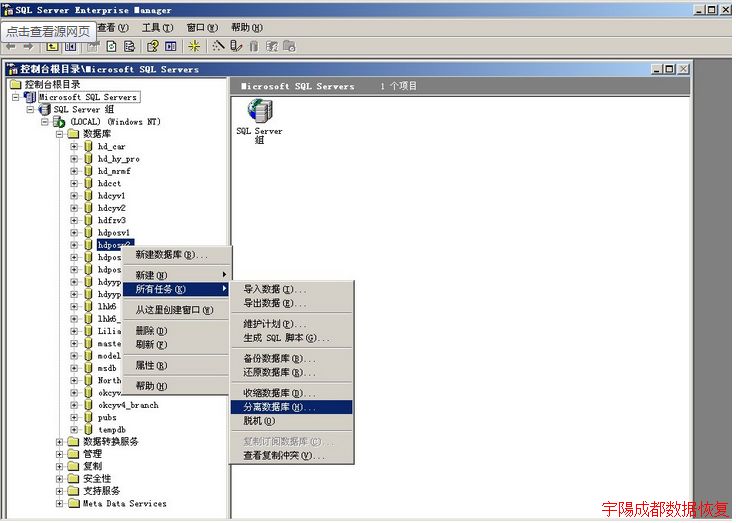
Task: Expand the Meta Data Services node
Action: [60, 503]
